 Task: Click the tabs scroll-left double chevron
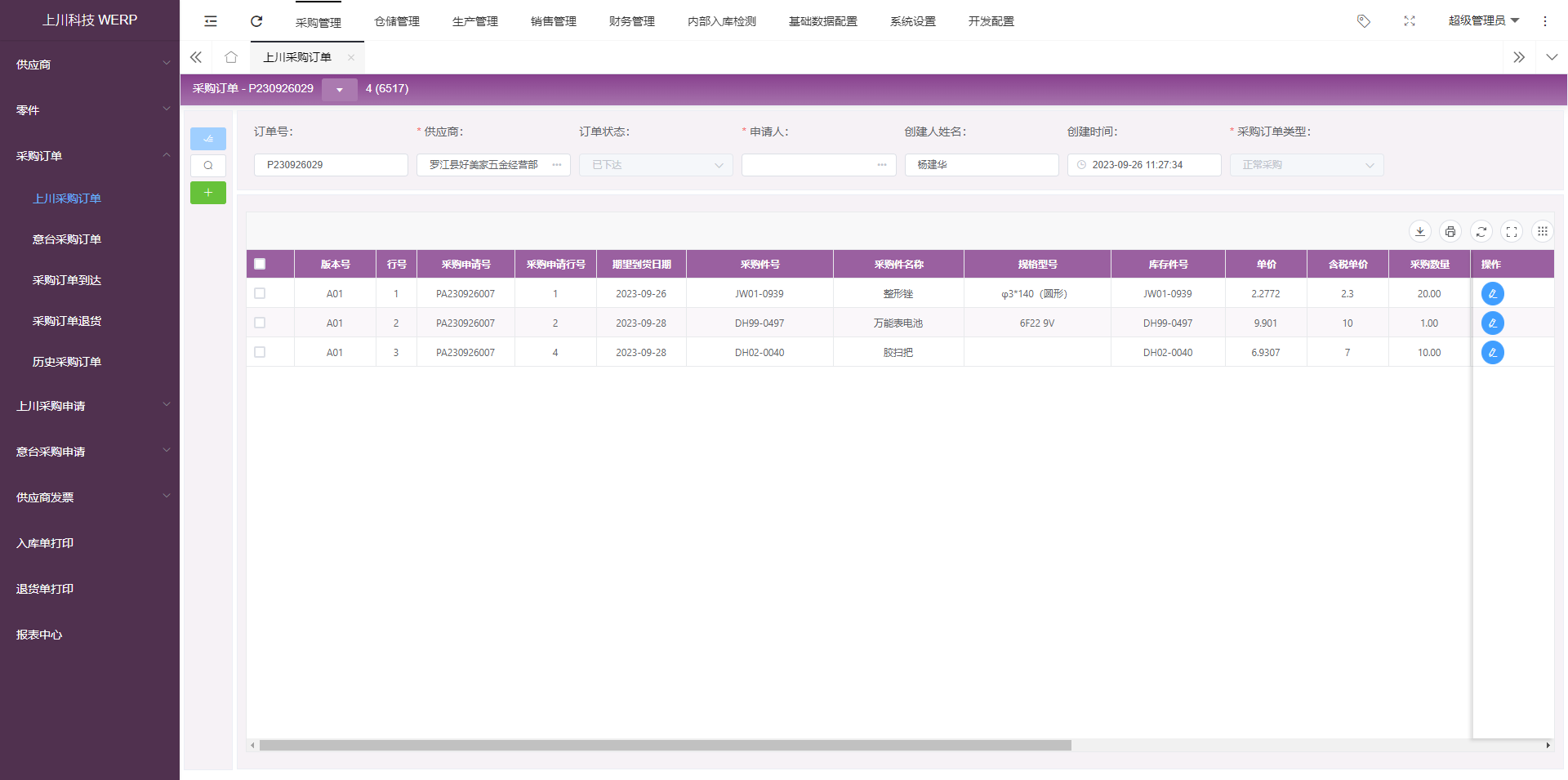tap(196, 57)
